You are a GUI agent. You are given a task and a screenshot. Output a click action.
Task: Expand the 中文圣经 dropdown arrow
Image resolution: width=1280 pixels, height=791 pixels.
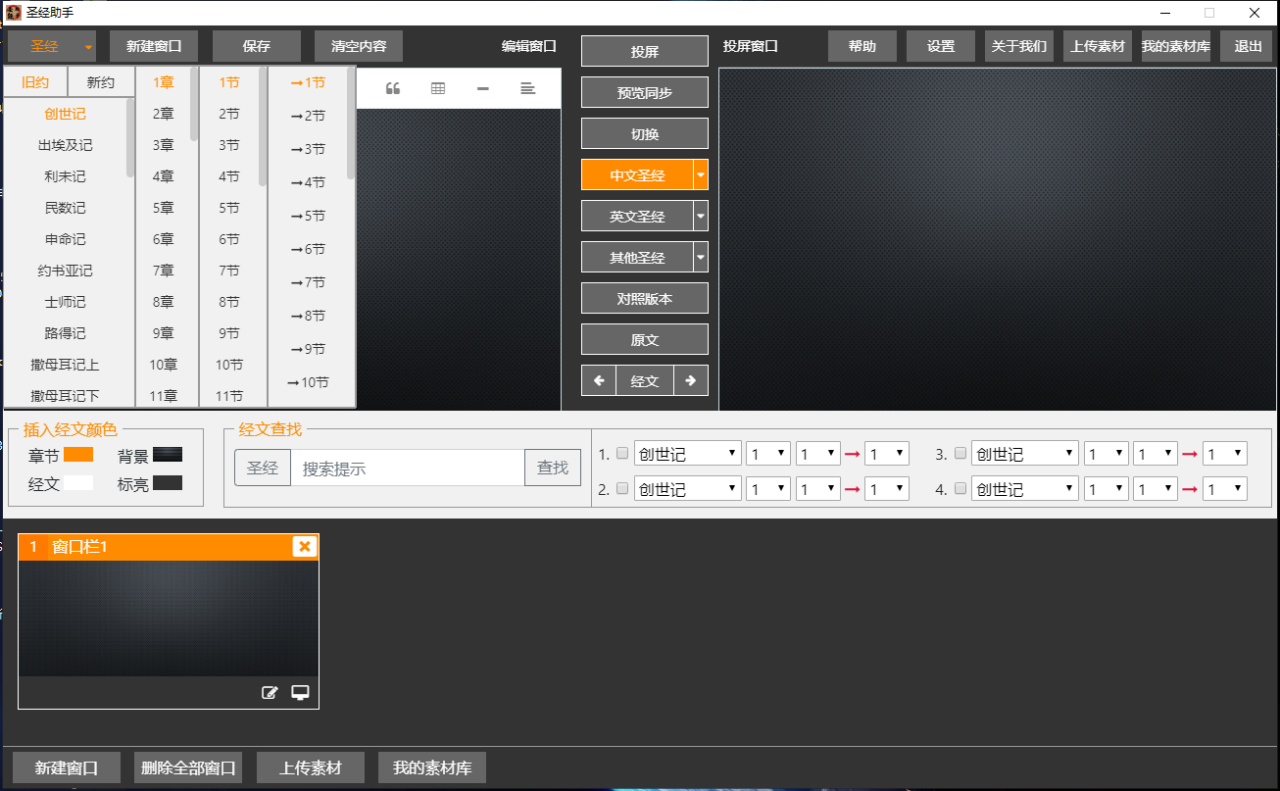tap(701, 175)
